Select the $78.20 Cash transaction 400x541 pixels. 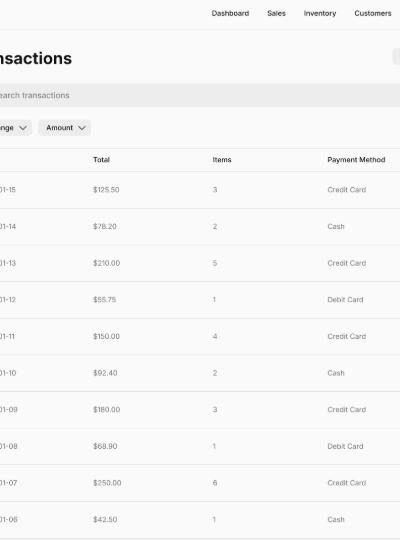(x=200, y=227)
